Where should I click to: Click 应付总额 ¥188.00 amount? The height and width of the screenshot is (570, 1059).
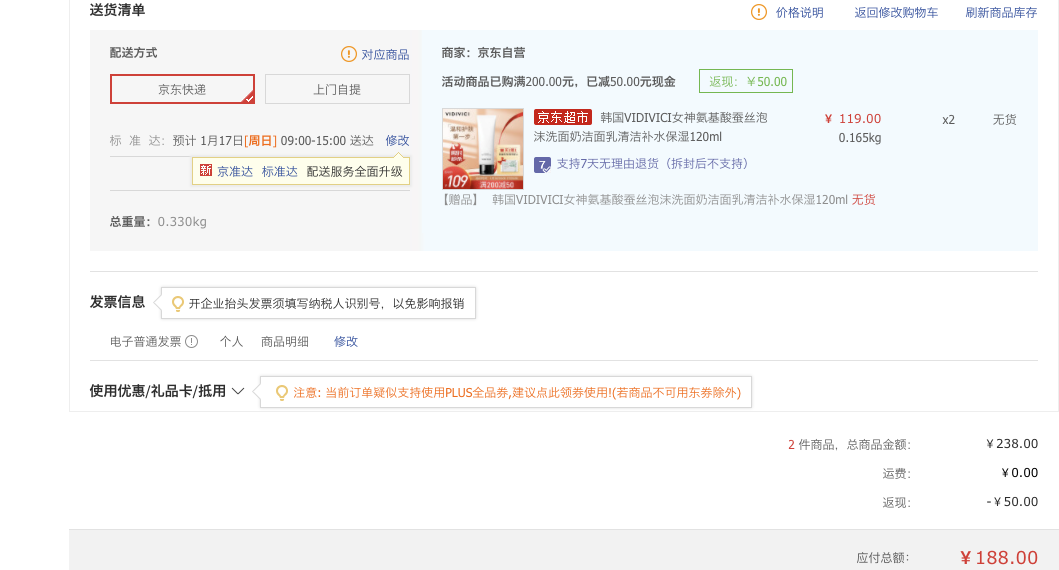point(999,558)
